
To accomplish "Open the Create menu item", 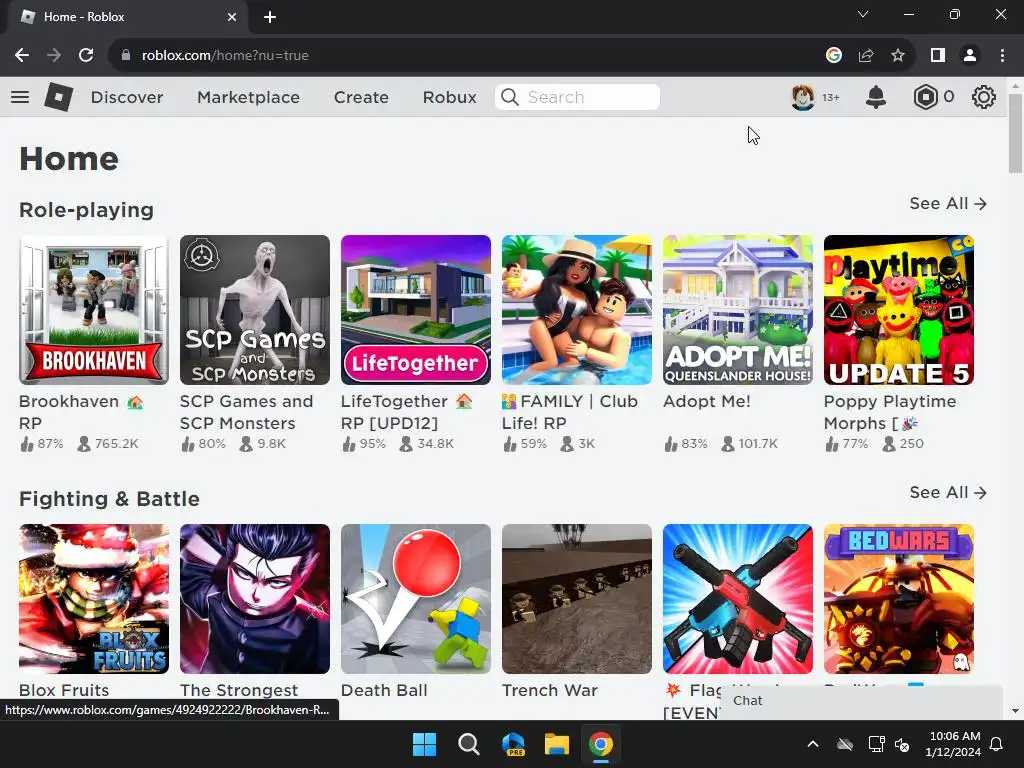I will [x=361, y=97].
